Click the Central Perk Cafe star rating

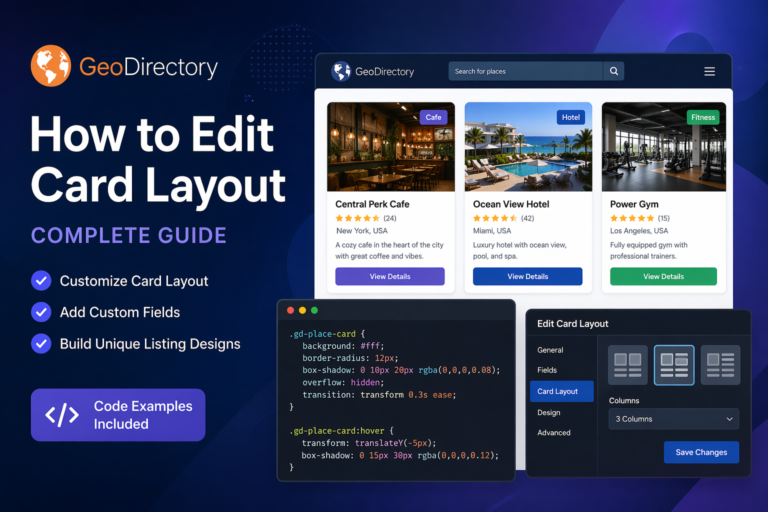pos(357,218)
